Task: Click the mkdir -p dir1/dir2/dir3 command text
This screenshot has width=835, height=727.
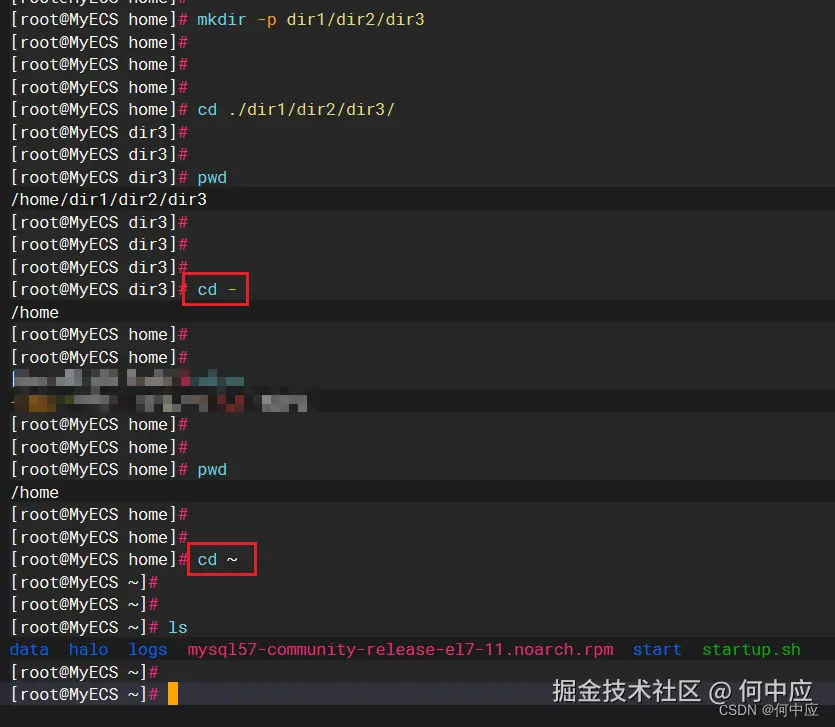Action: point(310,20)
